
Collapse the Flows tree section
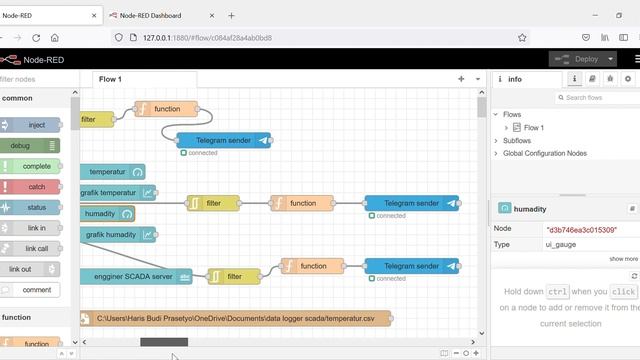pos(496,114)
